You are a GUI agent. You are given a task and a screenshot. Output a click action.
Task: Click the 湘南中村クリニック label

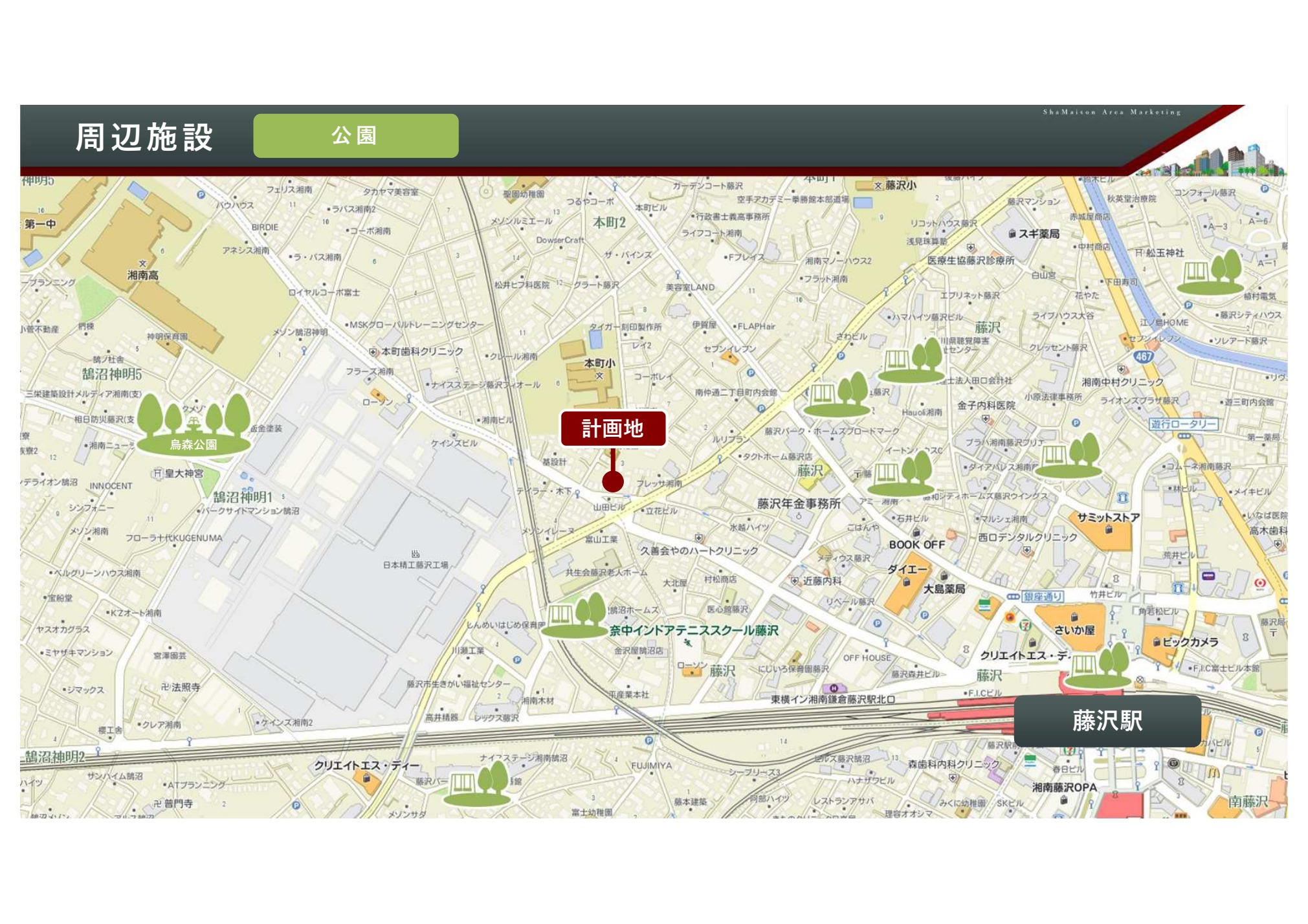click(x=1123, y=382)
